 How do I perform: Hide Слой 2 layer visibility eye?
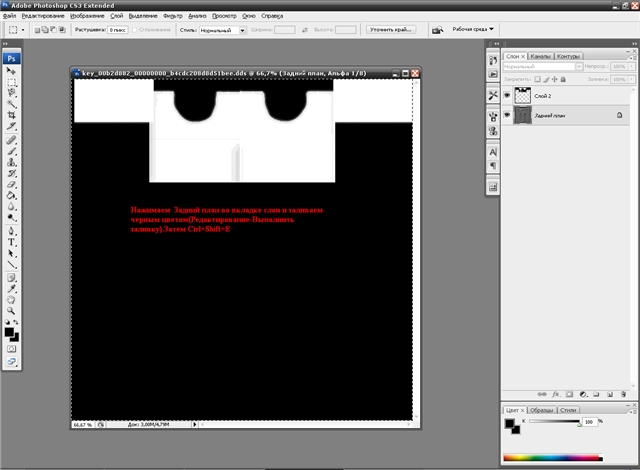pos(507,96)
